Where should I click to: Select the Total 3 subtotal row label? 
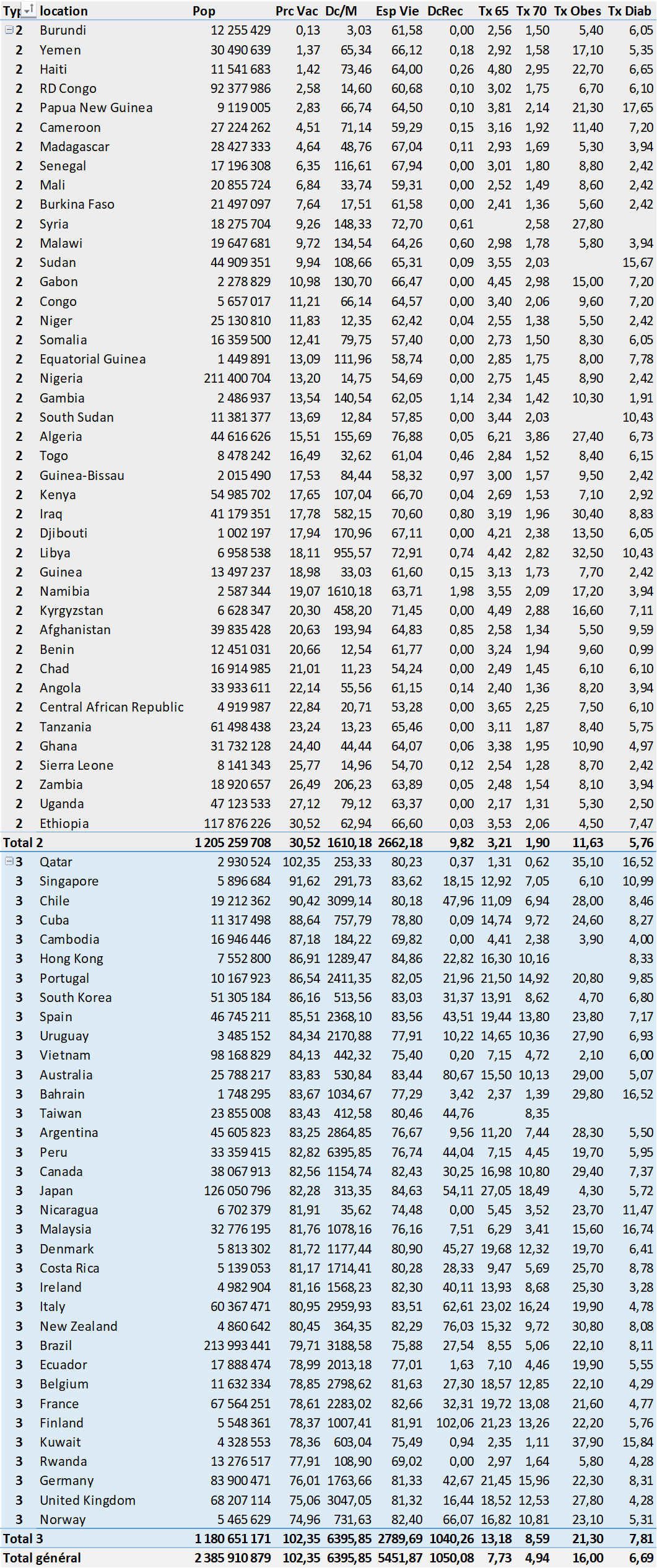(x=23, y=1538)
